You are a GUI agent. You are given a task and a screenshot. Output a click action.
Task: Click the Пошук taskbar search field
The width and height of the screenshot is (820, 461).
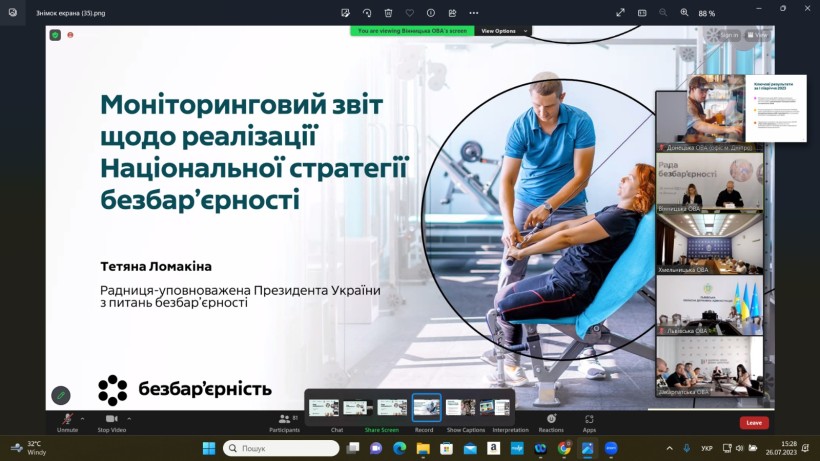[281, 448]
